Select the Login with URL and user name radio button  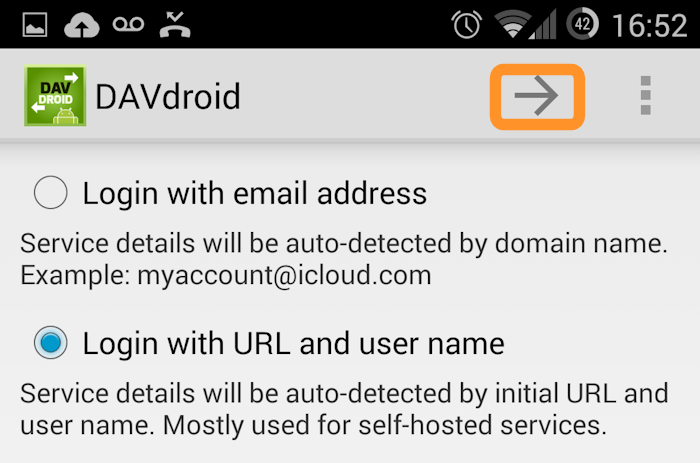pyautogui.click(x=50, y=343)
